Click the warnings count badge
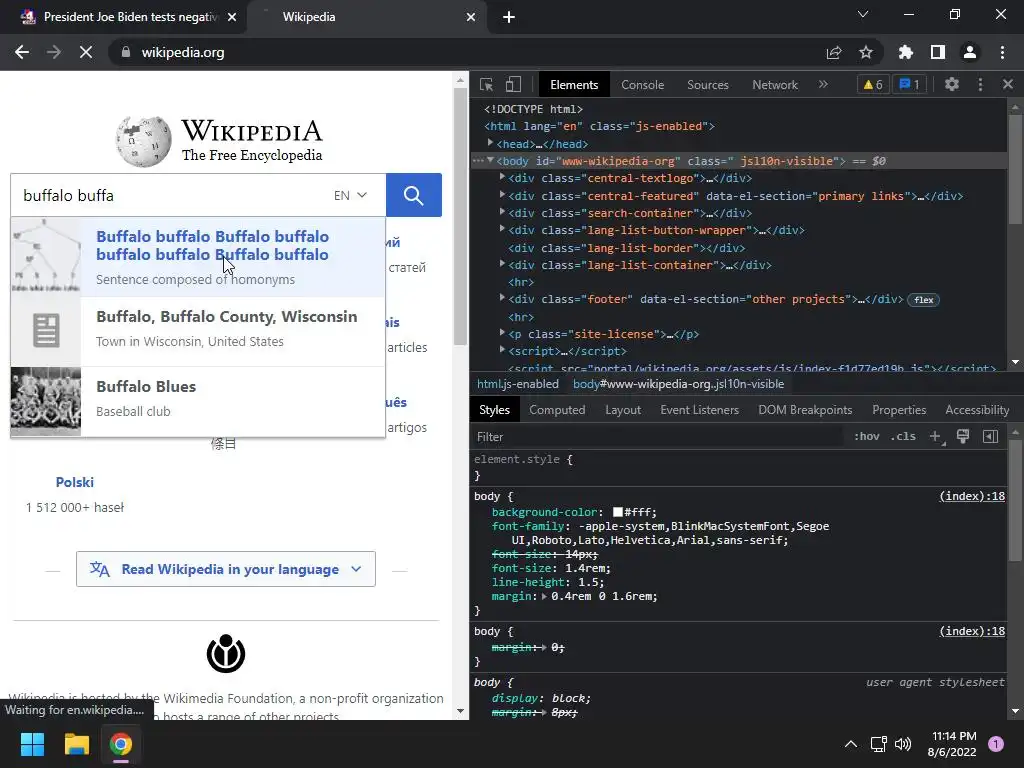Viewport: 1024px width, 768px height. pyautogui.click(x=873, y=84)
